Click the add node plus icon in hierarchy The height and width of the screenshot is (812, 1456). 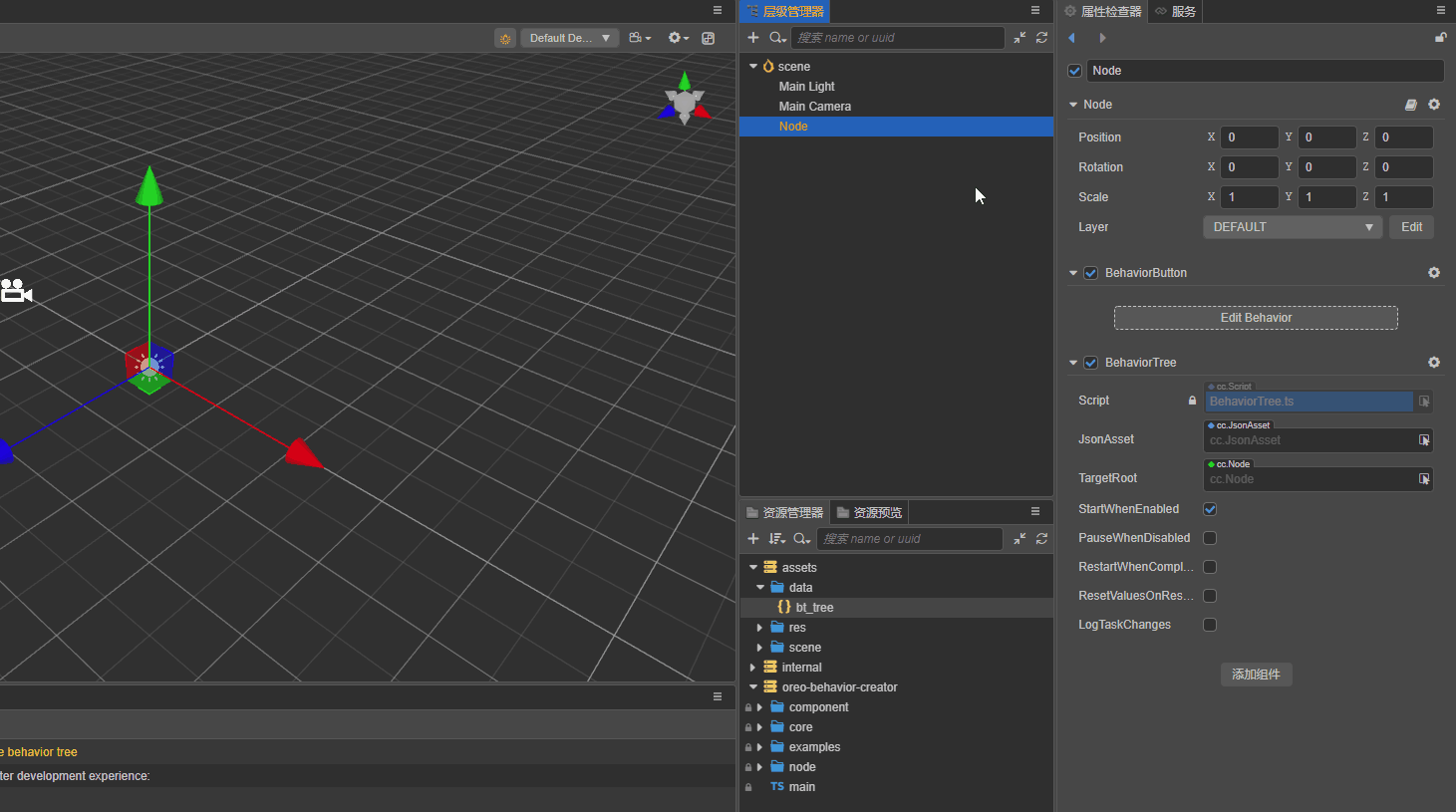point(753,38)
